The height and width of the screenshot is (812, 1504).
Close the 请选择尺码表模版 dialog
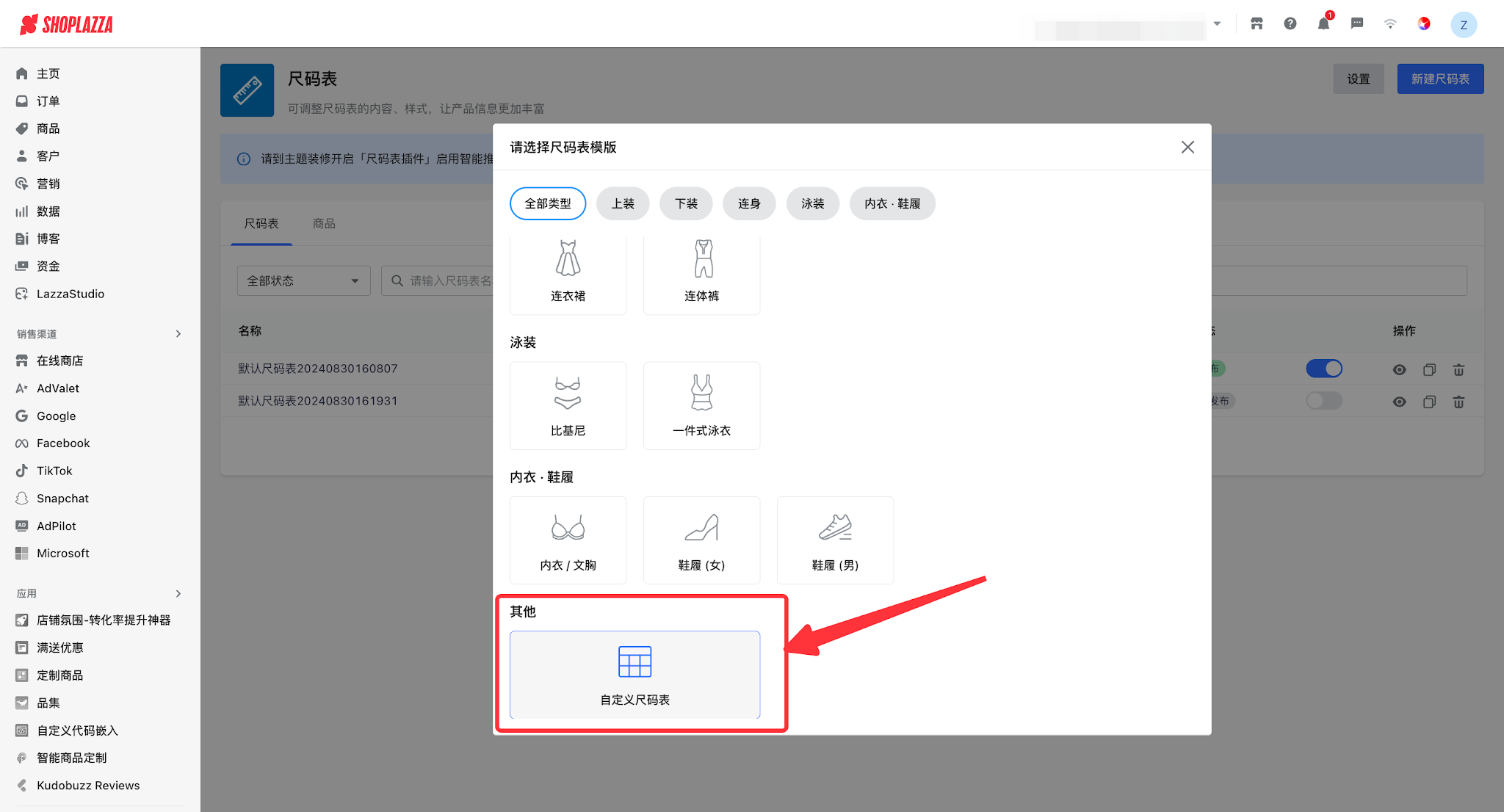click(x=1187, y=147)
